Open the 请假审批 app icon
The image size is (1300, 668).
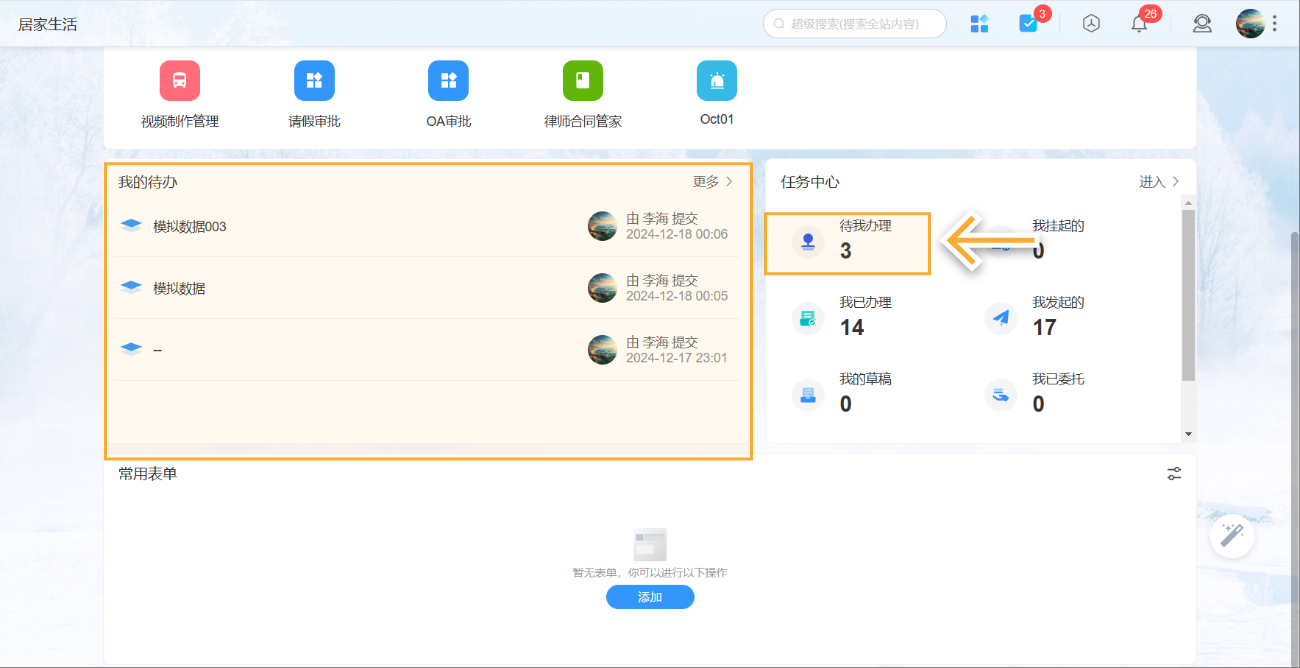pyautogui.click(x=314, y=81)
